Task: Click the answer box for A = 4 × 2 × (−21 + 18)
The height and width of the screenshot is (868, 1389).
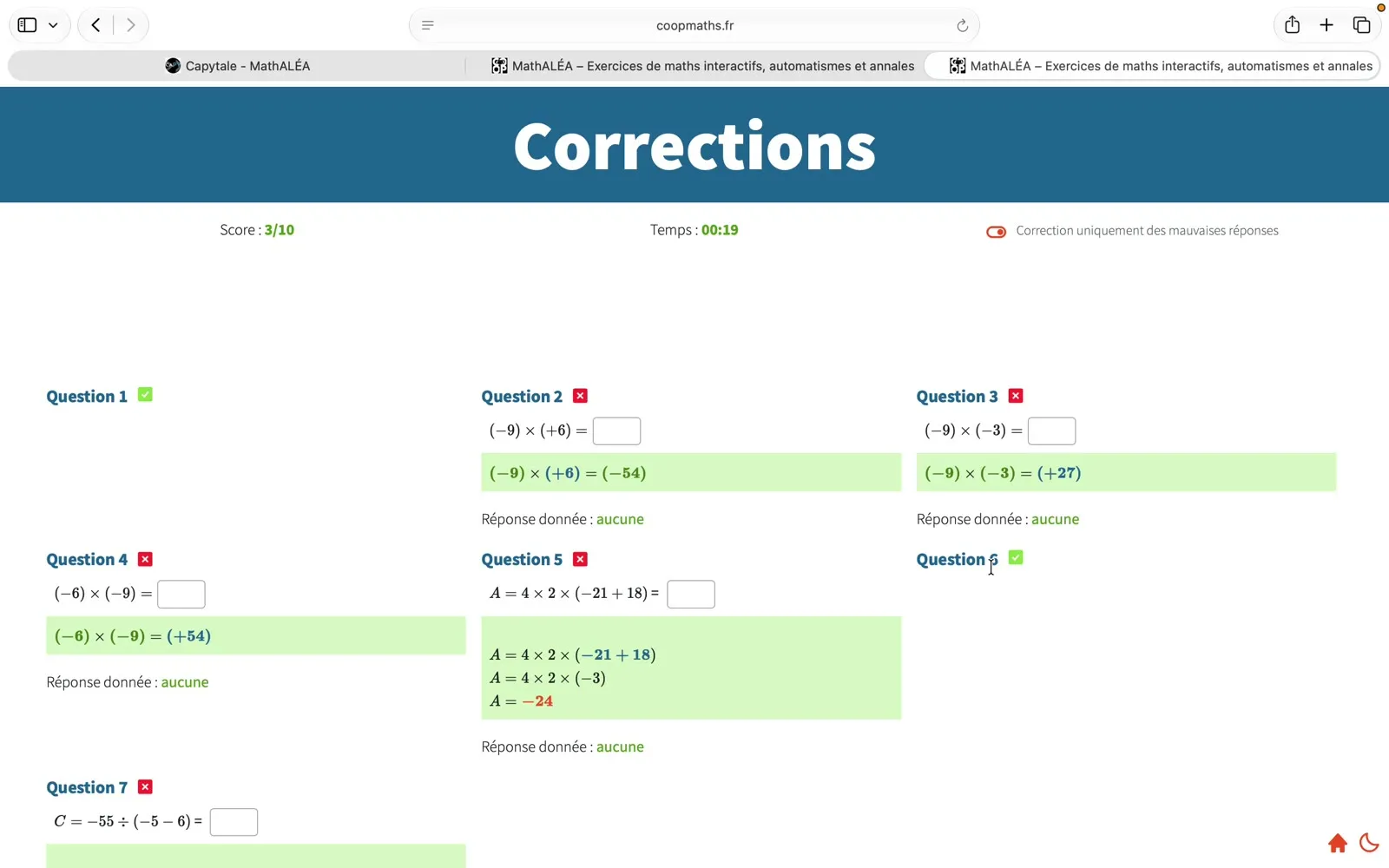Action: coord(691,594)
